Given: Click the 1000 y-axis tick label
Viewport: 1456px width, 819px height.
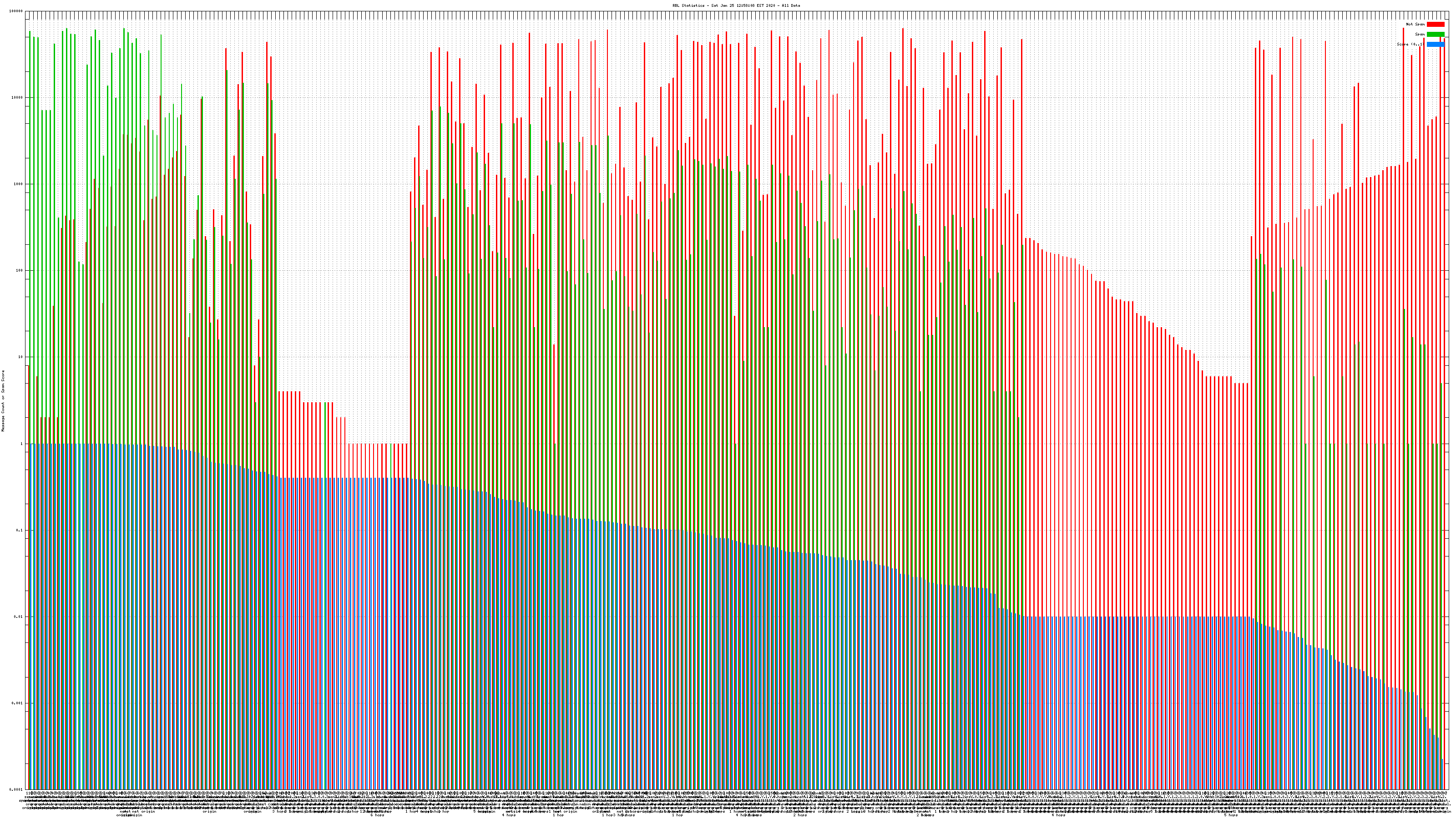Looking at the screenshot, I should coord(19,184).
